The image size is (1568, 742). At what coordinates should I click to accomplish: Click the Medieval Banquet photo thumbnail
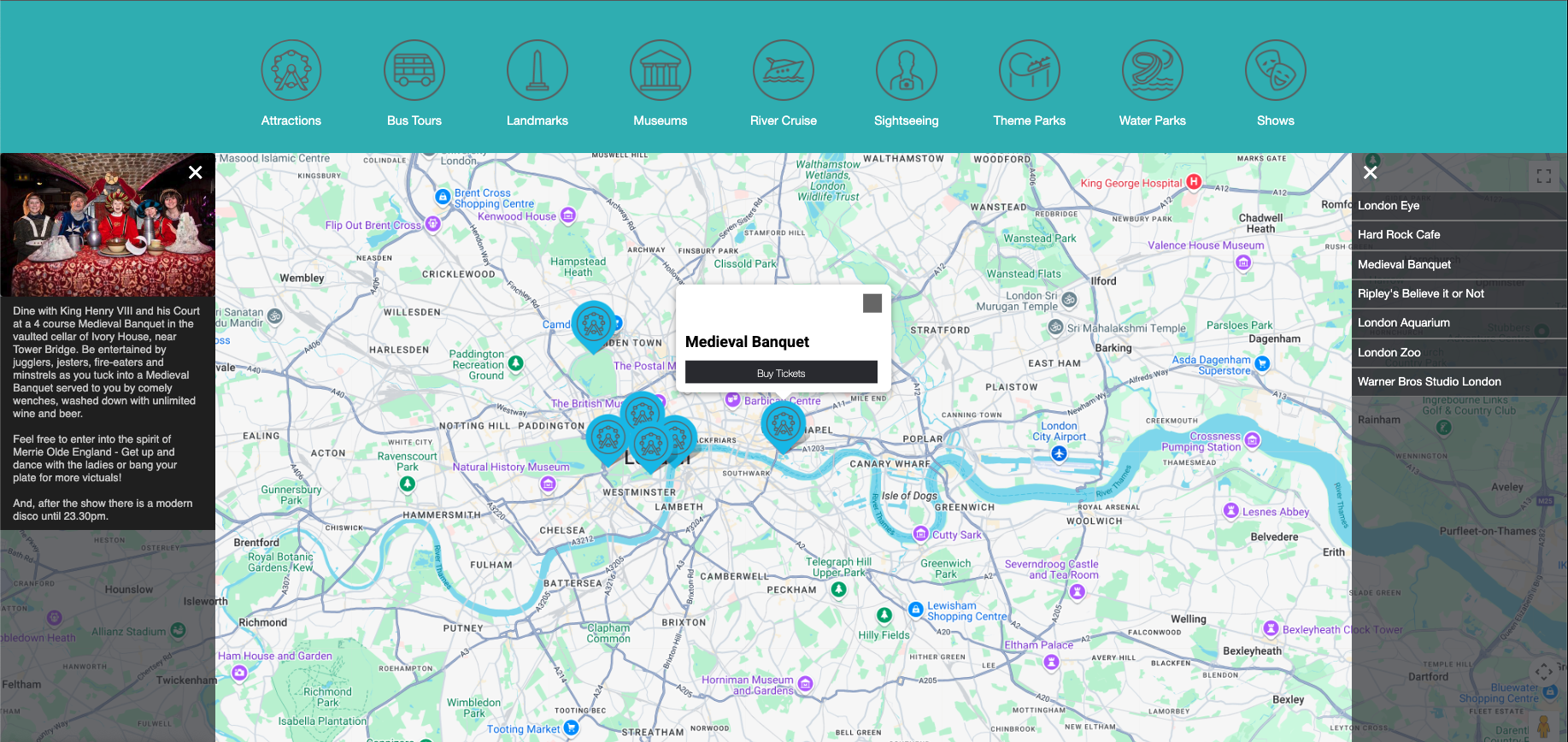point(108,225)
